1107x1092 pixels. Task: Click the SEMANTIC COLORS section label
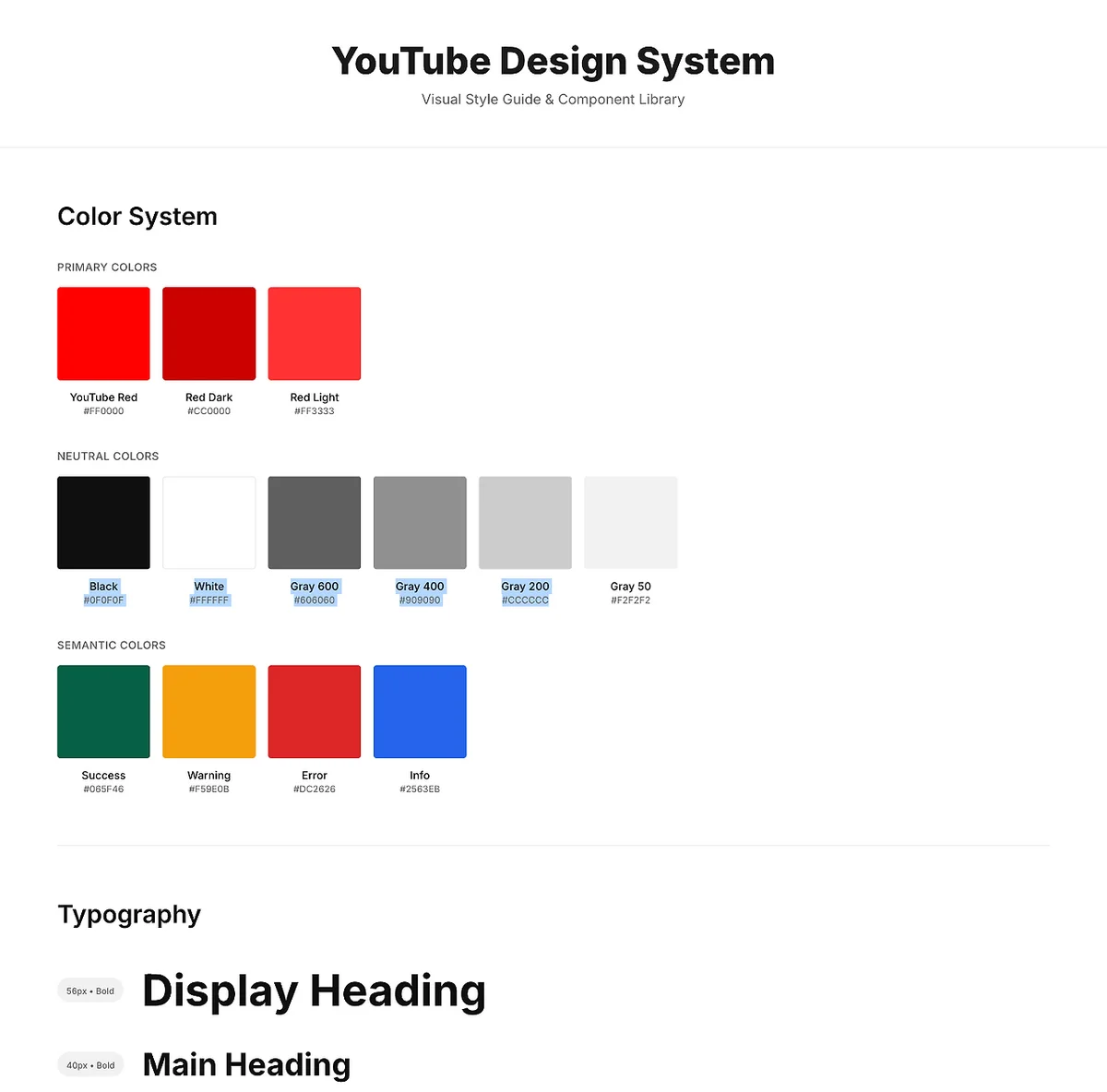[112, 646]
